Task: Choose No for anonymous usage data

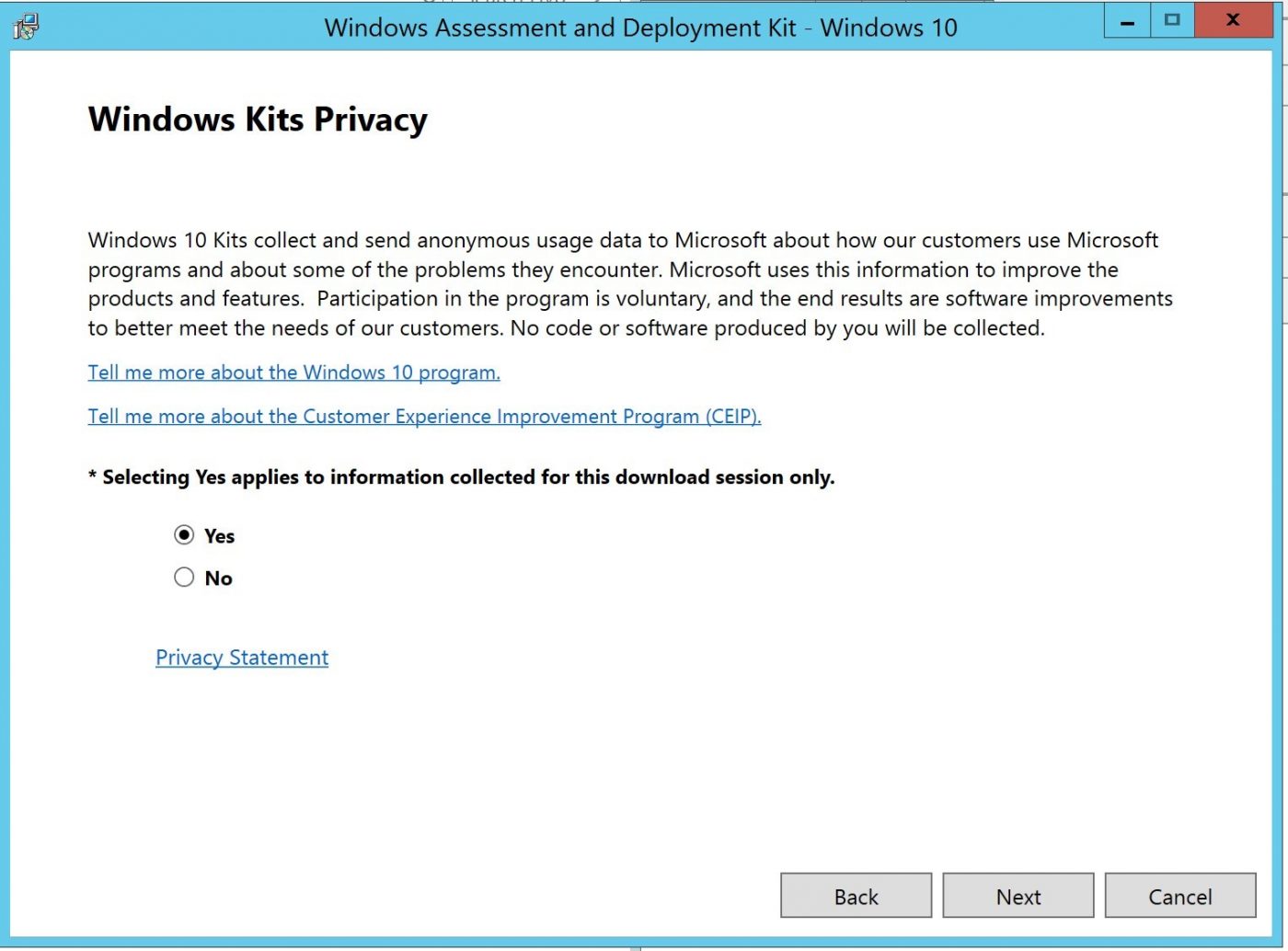Action: pyautogui.click(x=184, y=577)
